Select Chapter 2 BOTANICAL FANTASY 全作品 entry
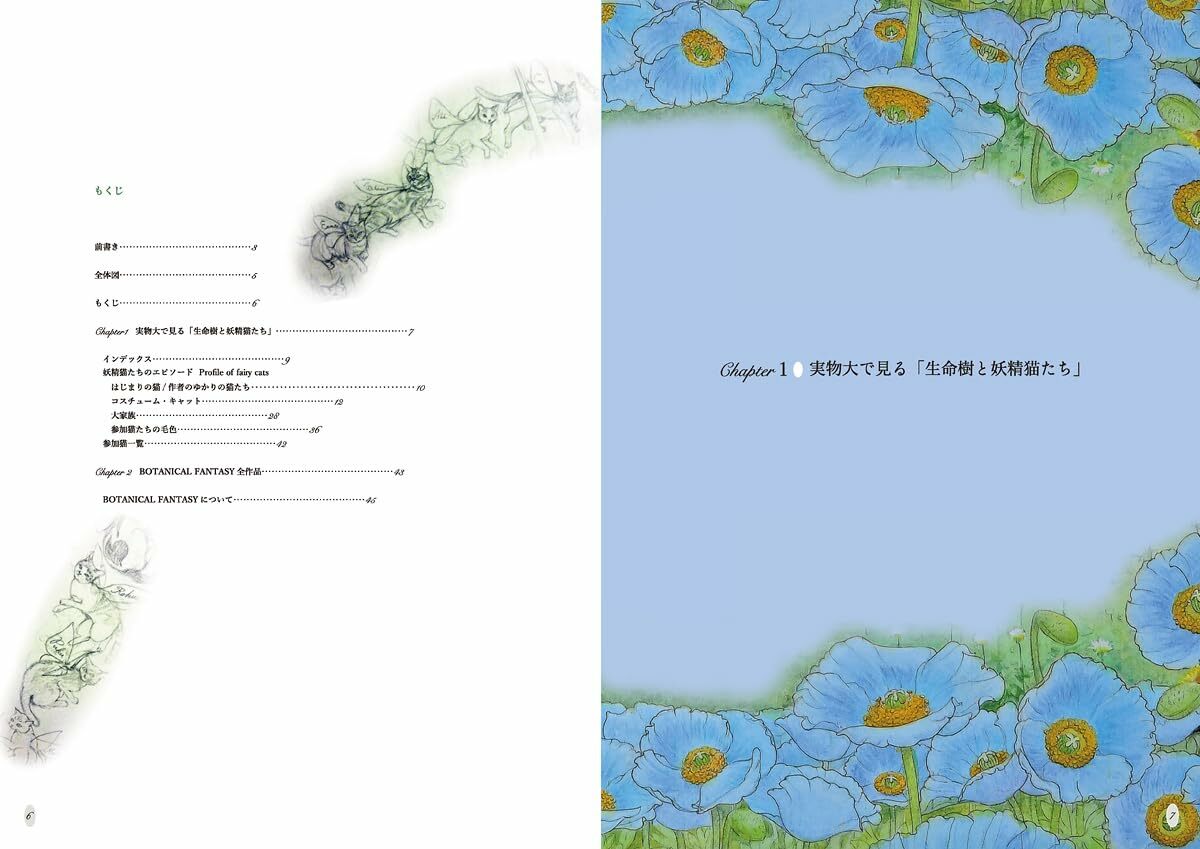Image resolution: width=1200 pixels, height=849 pixels. click(249, 471)
